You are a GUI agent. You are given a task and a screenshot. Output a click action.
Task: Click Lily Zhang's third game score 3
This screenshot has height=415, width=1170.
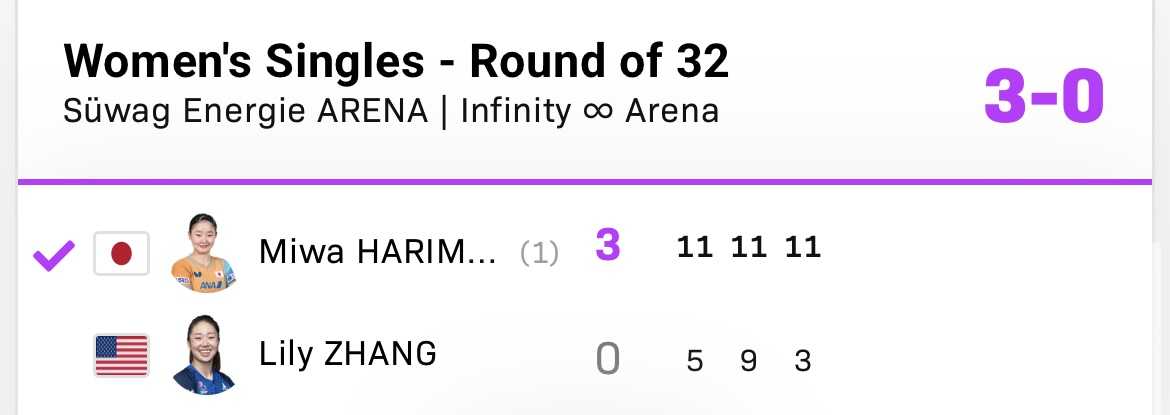click(802, 360)
